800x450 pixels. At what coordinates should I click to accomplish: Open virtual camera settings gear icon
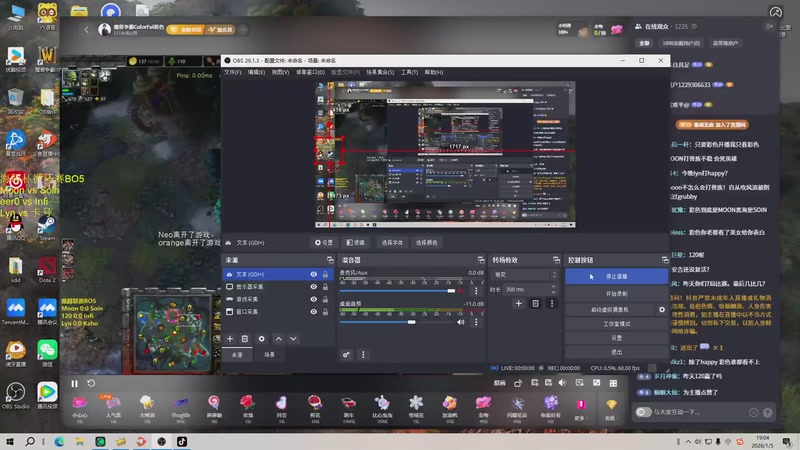[x=662, y=310]
